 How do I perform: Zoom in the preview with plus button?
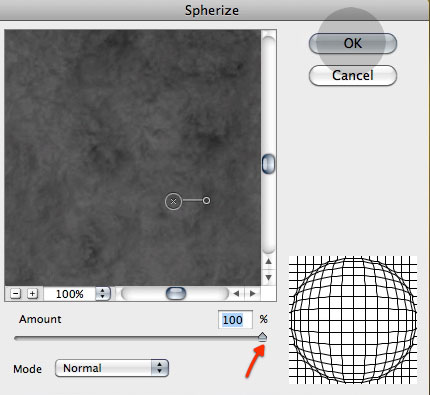pos(32,294)
